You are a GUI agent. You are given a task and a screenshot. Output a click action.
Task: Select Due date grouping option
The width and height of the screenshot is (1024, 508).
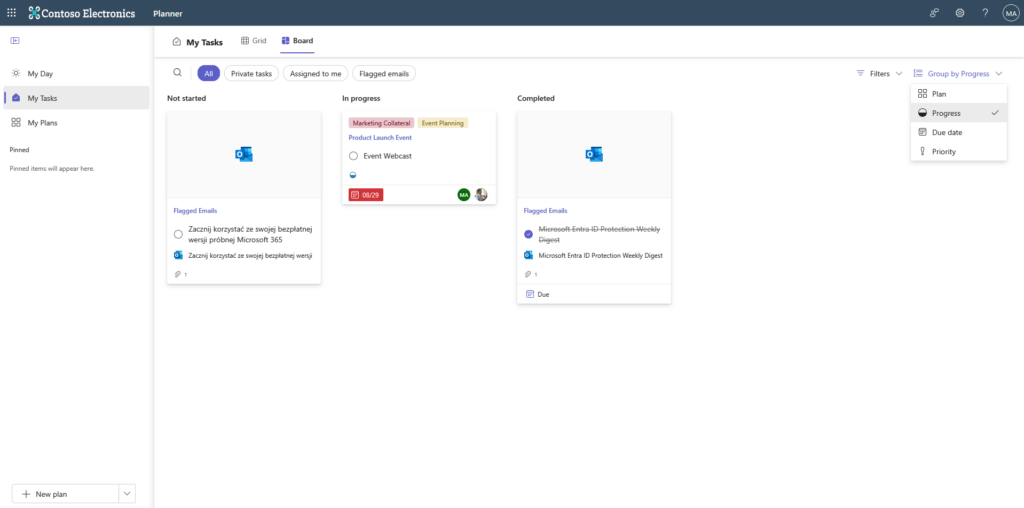click(x=946, y=132)
